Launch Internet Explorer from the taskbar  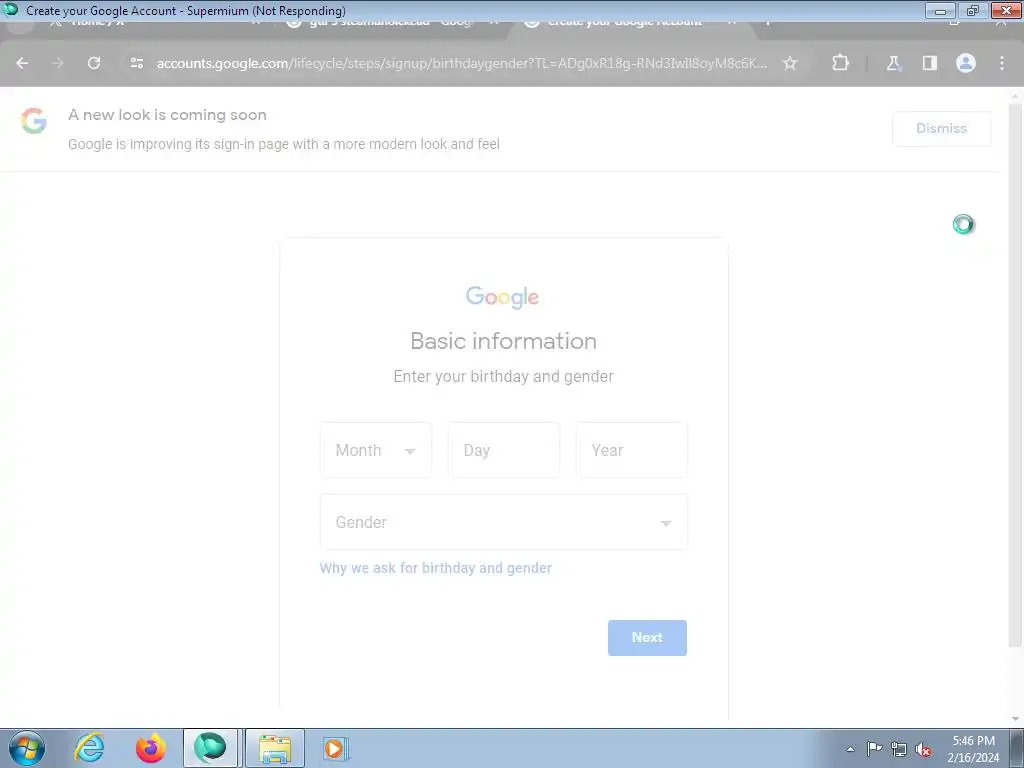[x=89, y=748]
